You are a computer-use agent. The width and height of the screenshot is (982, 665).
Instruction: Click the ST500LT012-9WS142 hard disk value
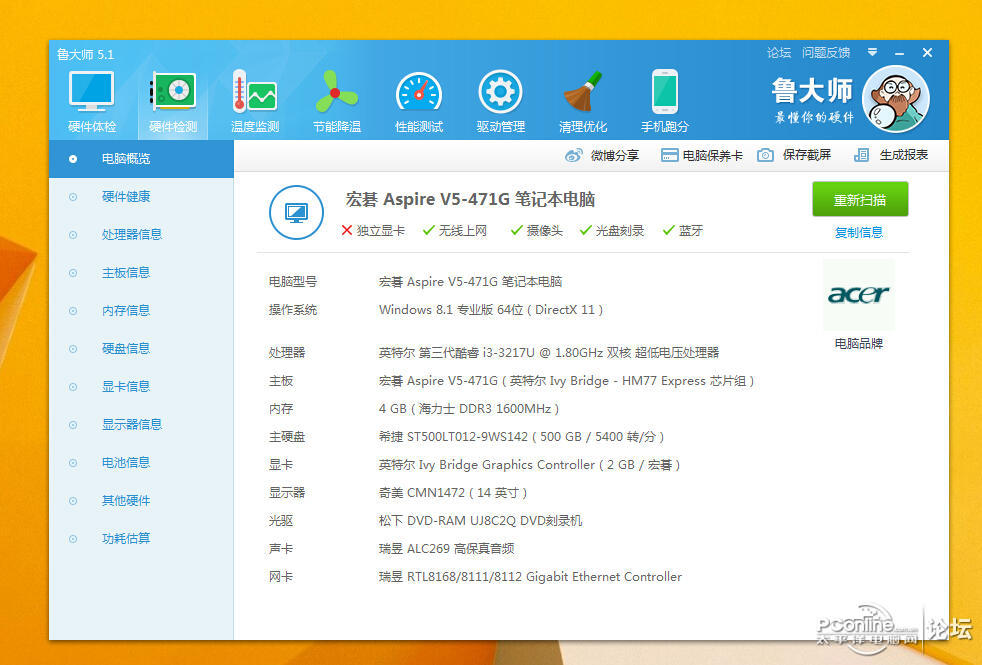pyautogui.click(x=521, y=436)
